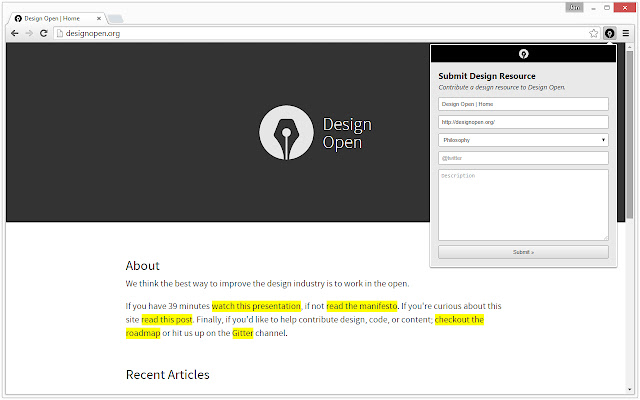Click the browser forward arrow
This screenshot has height=400, width=640.
point(29,33)
